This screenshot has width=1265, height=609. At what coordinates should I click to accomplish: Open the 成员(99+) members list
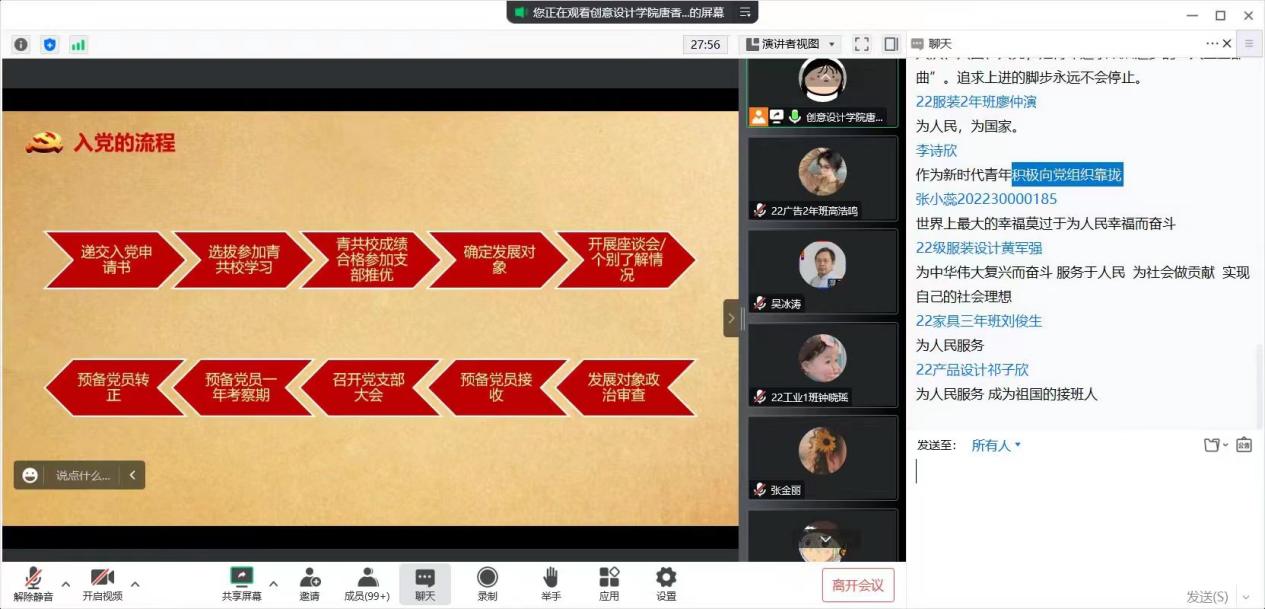click(x=367, y=584)
